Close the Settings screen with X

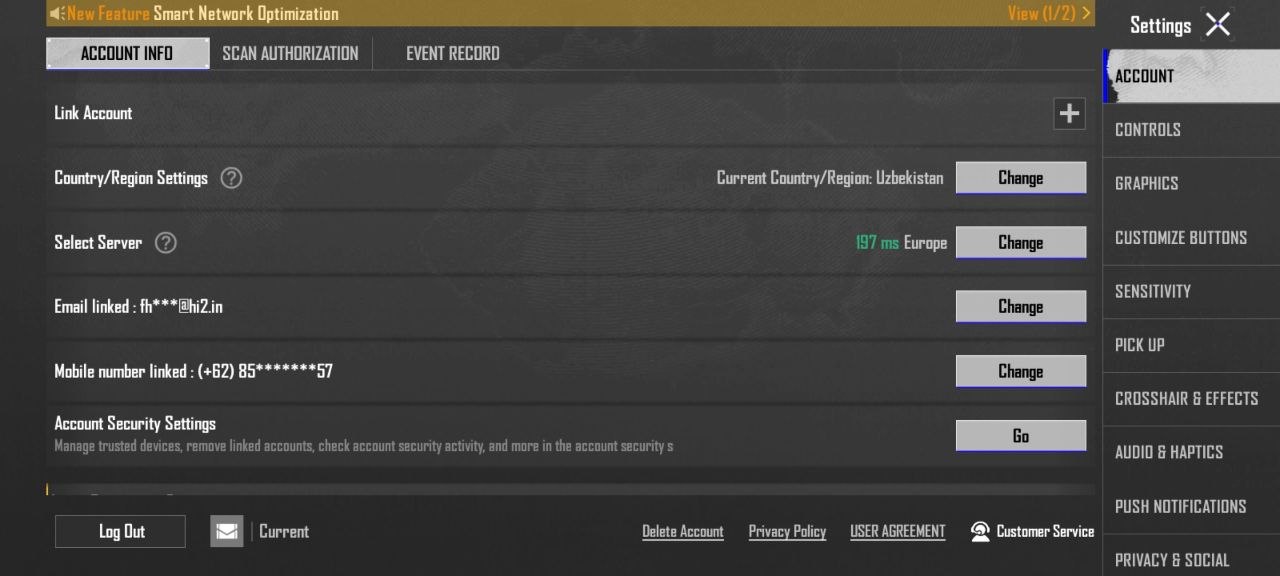(1217, 25)
